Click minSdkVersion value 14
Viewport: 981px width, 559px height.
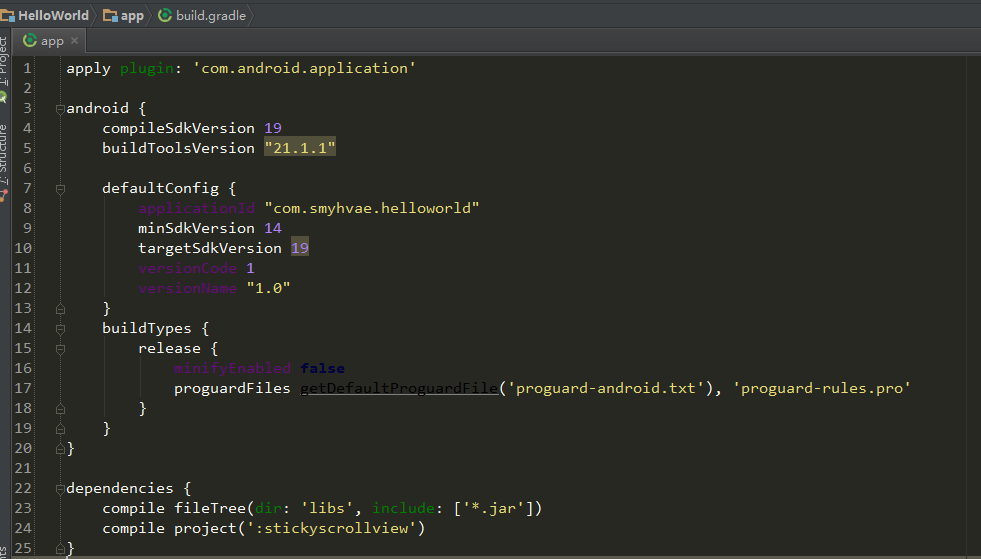(273, 228)
